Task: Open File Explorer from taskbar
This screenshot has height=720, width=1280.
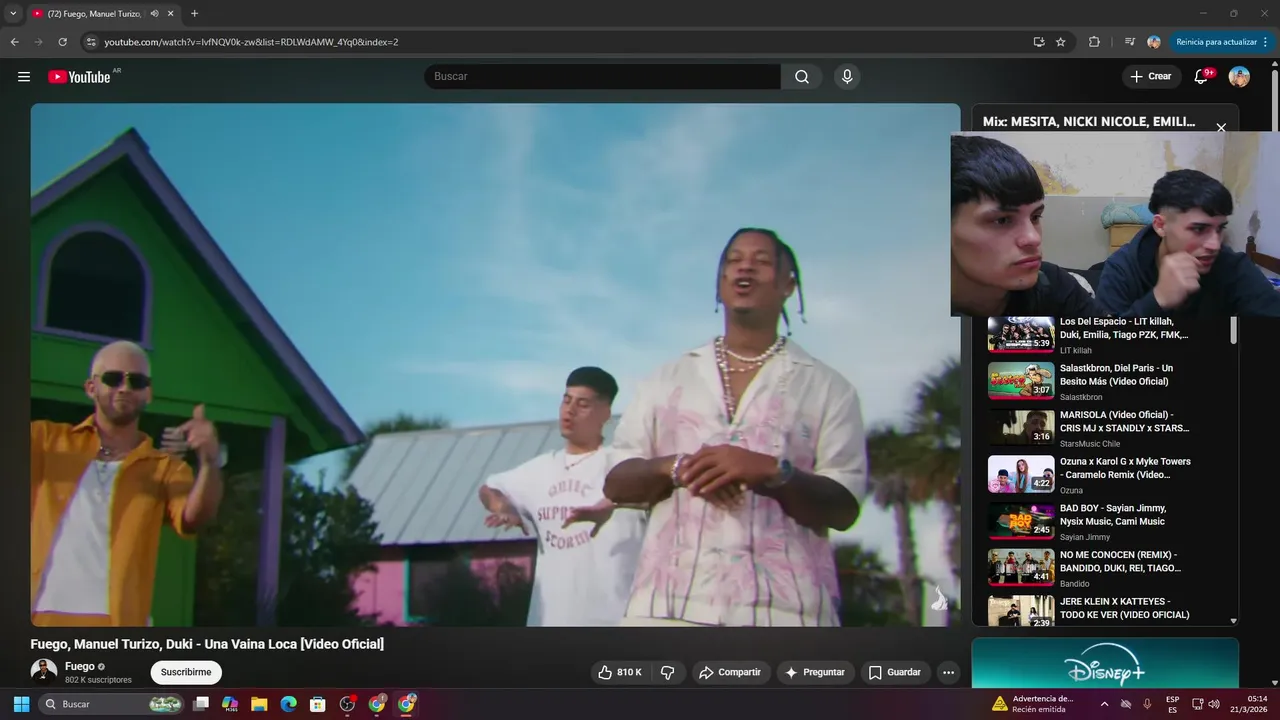Action: [x=259, y=704]
